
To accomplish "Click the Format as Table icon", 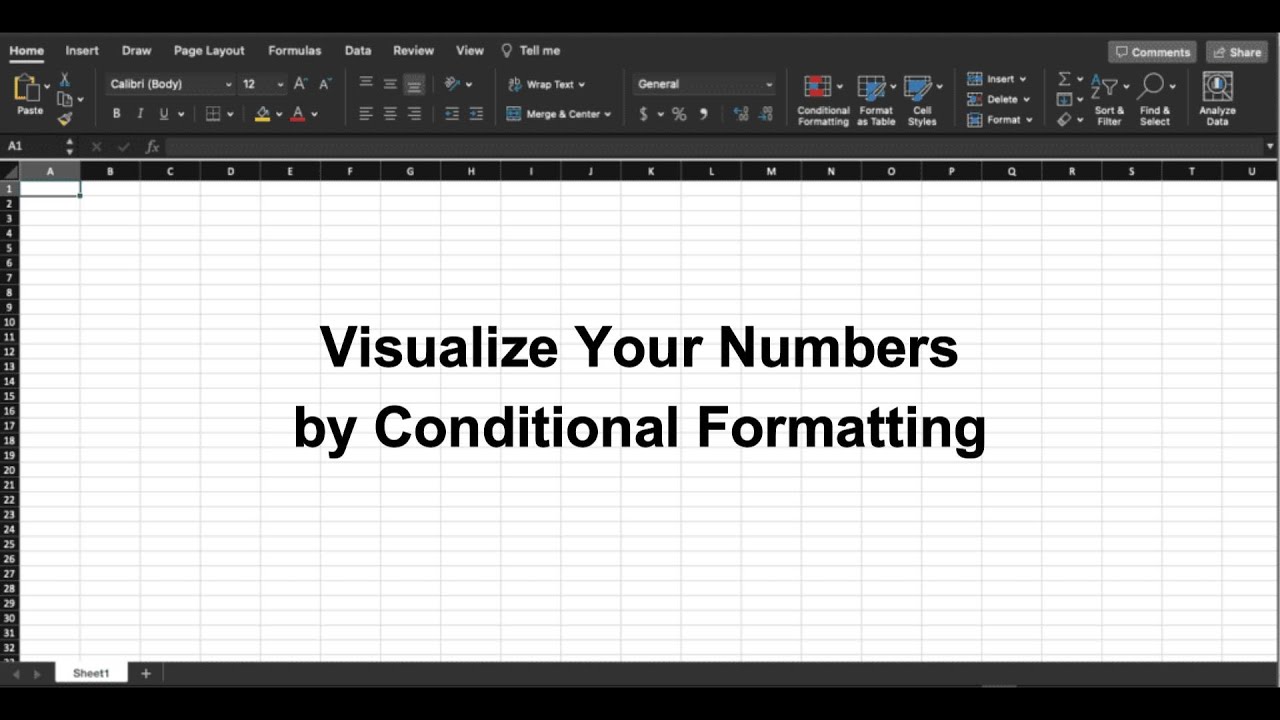I will 871,87.
